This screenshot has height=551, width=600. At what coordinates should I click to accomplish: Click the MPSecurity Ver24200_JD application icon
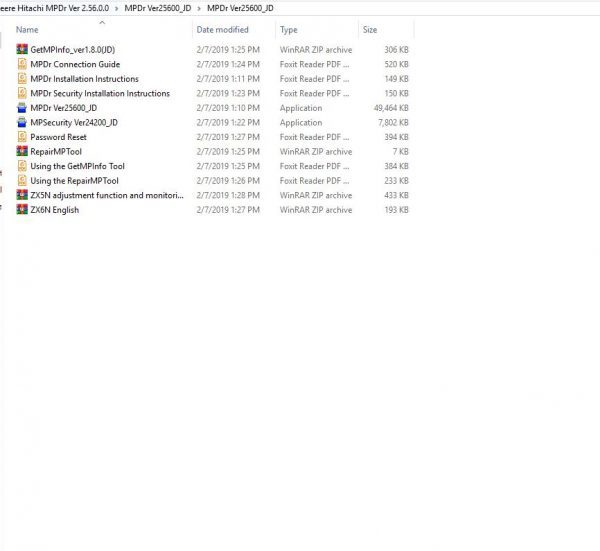[x=22, y=122]
